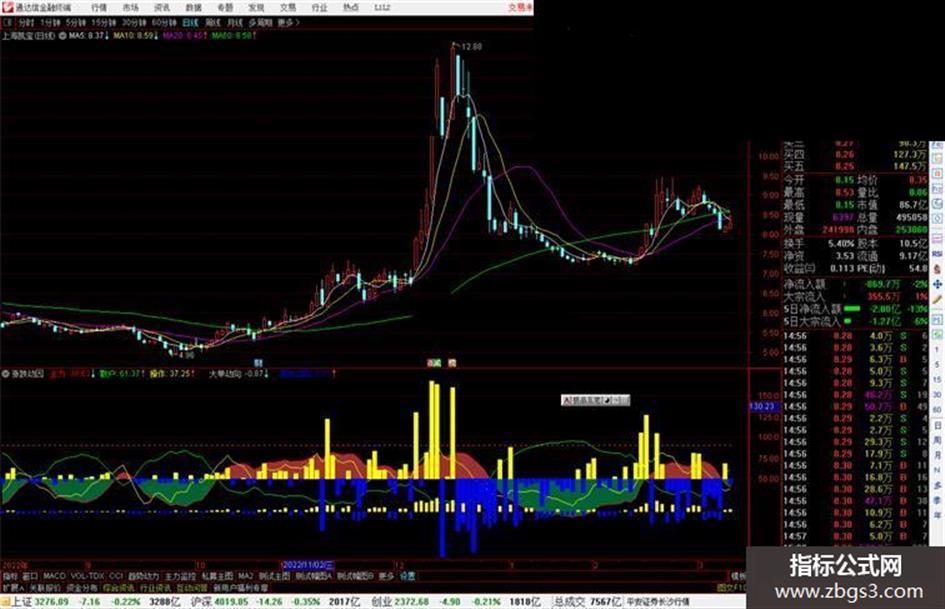Select the blue move-arrows sidebar icon
Screen dimensions: 945x609
pos(937,284)
